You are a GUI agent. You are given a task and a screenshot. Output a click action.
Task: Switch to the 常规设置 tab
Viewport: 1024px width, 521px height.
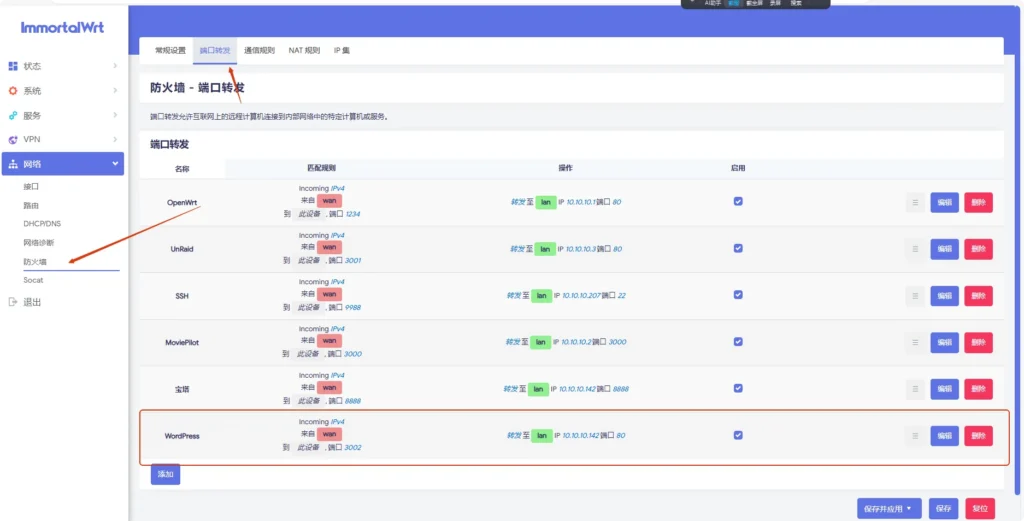click(x=170, y=50)
